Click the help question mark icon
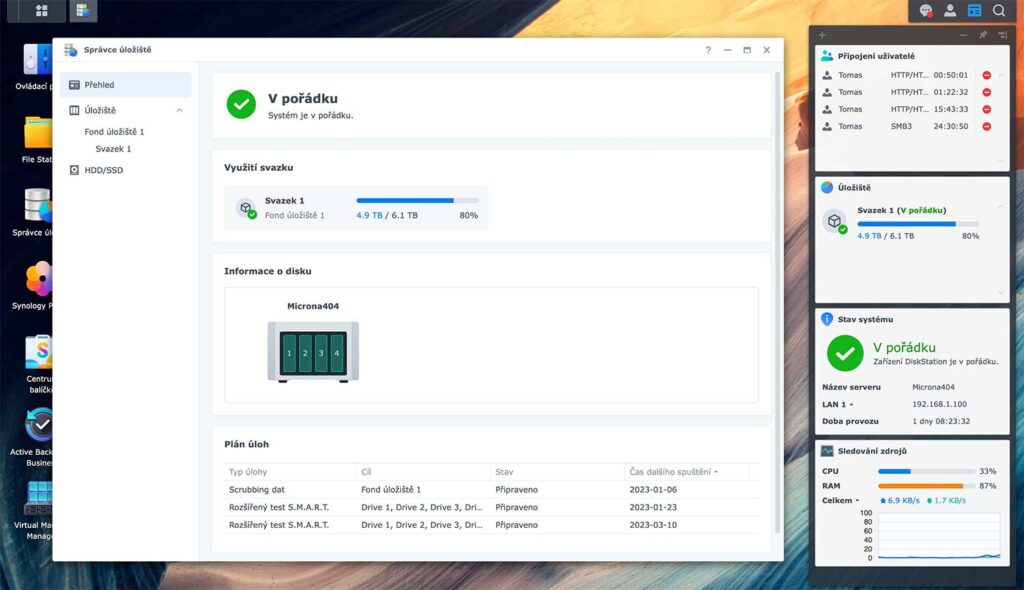This screenshot has height=590, width=1024. pyautogui.click(x=708, y=50)
